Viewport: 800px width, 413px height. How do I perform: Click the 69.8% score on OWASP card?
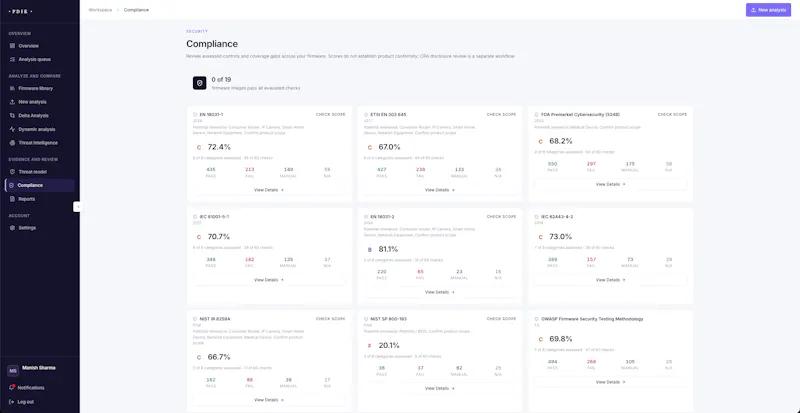tap(561, 339)
